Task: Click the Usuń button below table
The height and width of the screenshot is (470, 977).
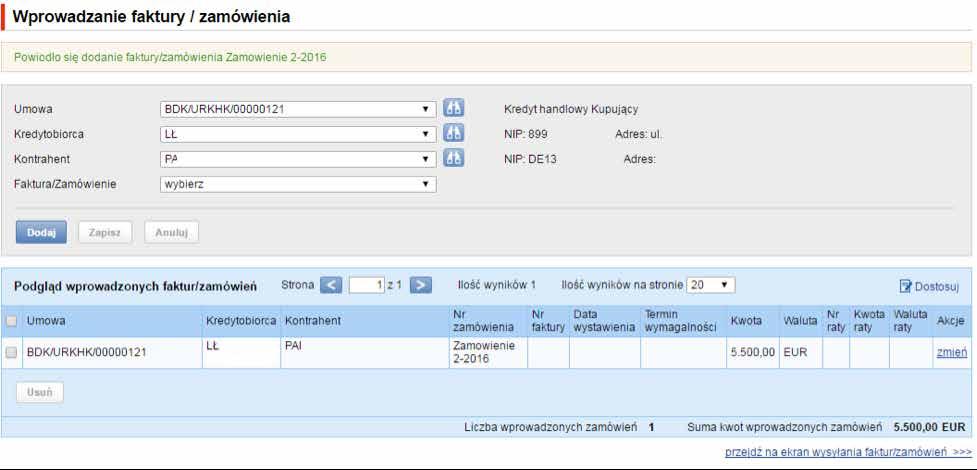Action: pos(40,393)
